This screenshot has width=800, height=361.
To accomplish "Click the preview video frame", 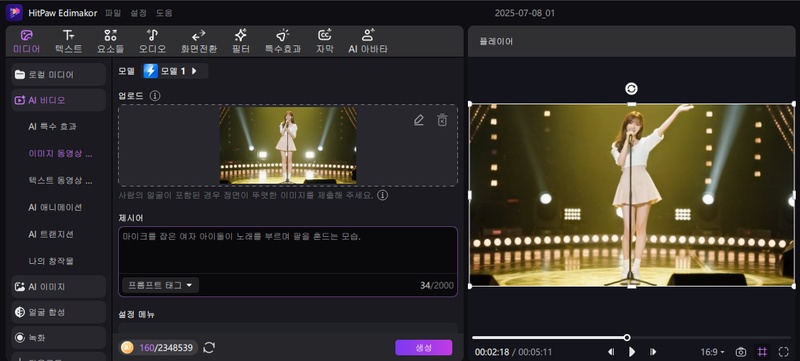I will pyautogui.click(x=631, y=195).
